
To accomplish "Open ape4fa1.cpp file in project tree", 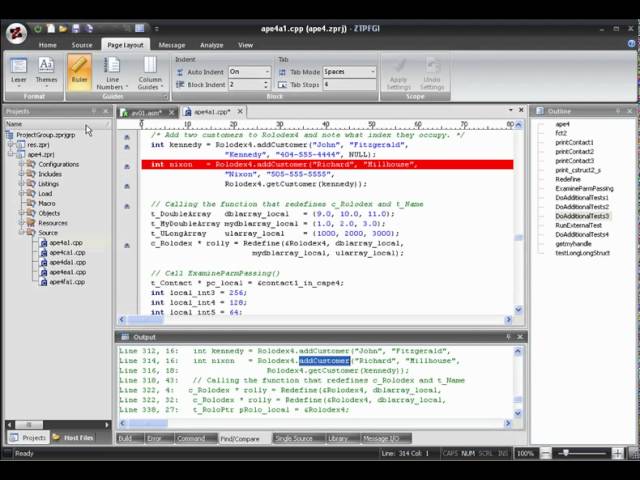I will 67,282.
